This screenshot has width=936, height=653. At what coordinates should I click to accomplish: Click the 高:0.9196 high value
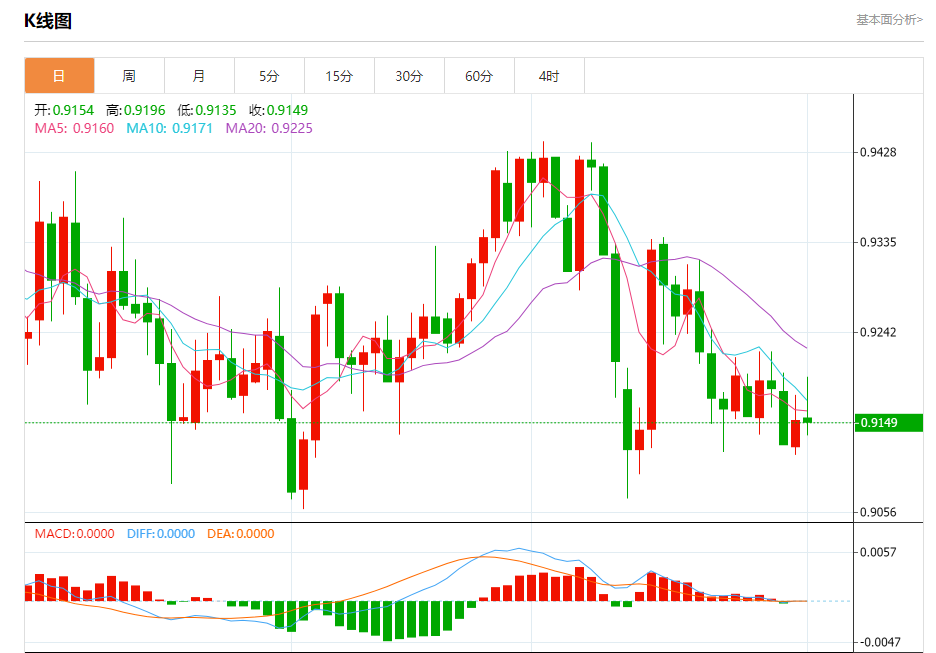(x=136, y=110)
